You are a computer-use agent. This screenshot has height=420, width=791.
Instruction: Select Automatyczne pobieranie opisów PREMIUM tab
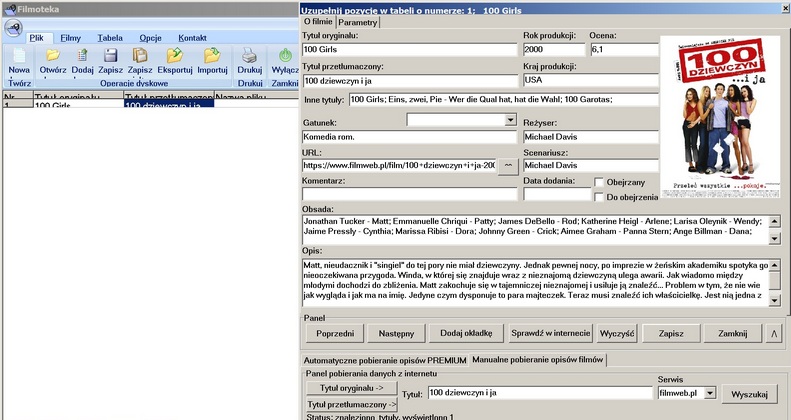[x=385, y=359]
